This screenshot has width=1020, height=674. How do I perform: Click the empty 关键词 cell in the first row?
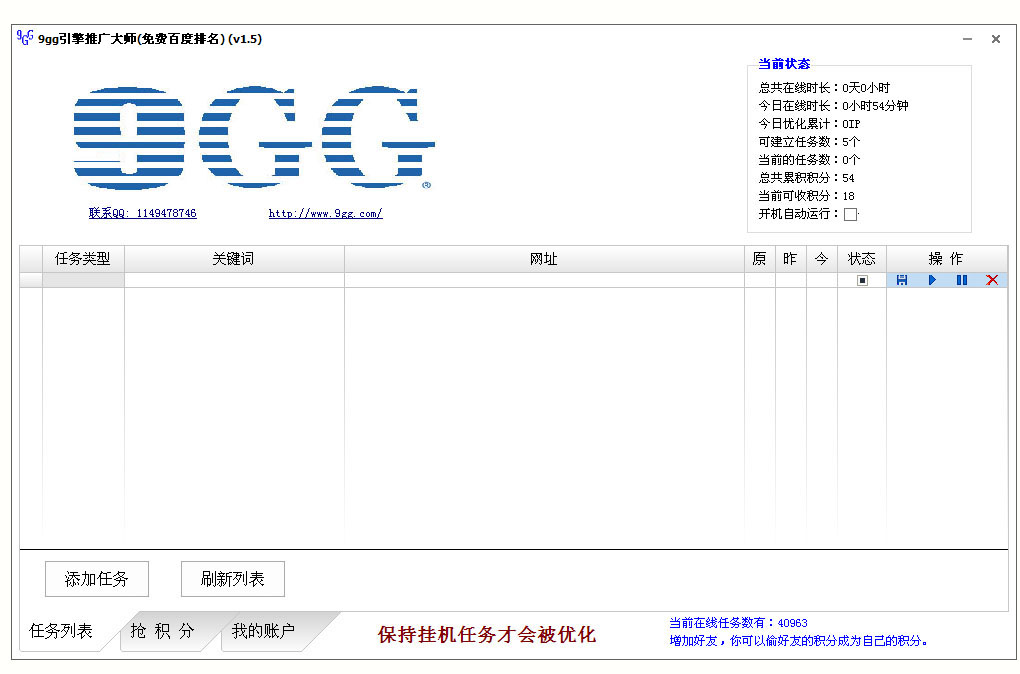[234, 280]
